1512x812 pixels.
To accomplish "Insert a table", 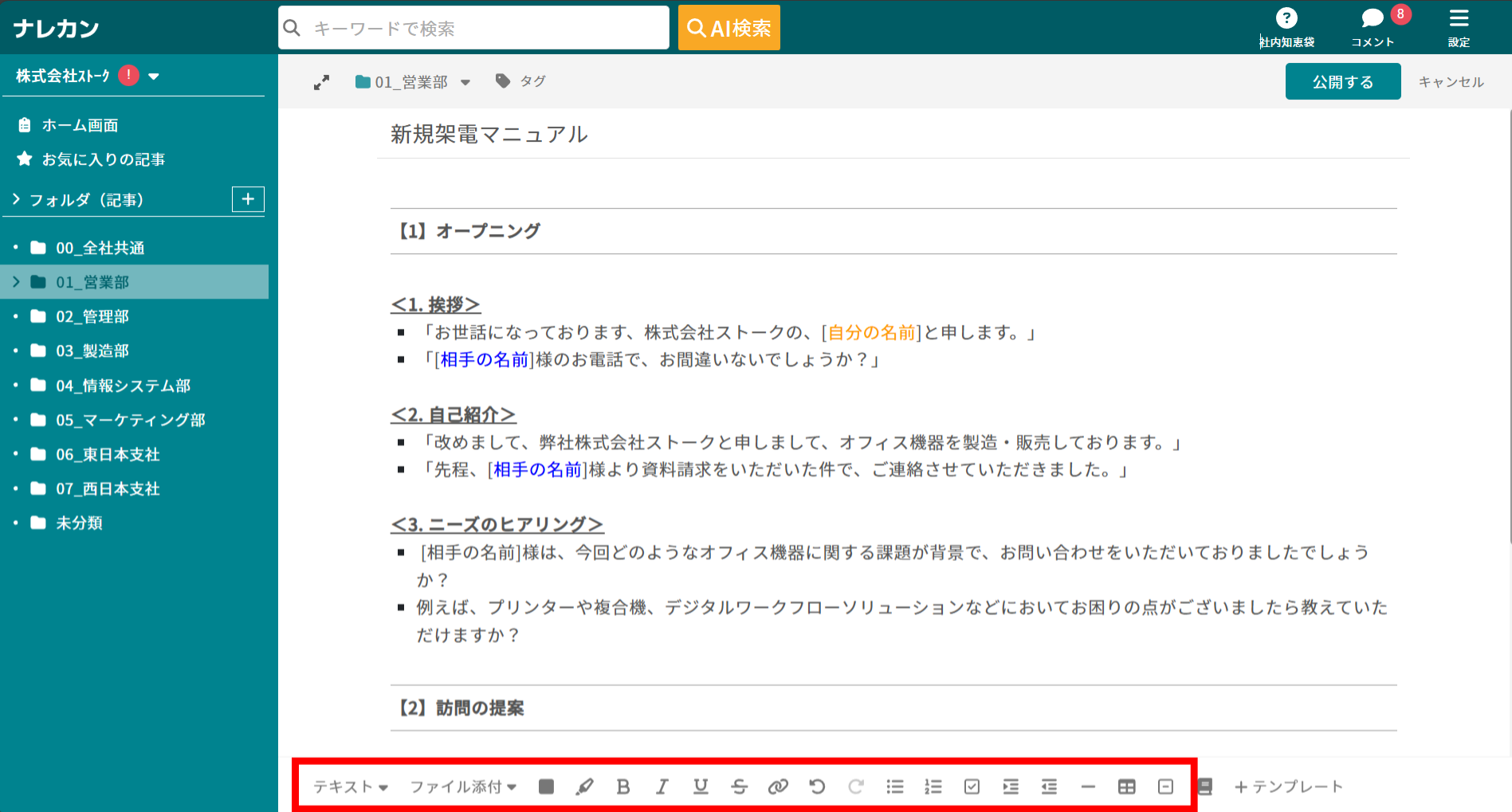I will pyautogui.click(x=1126, y=787).
